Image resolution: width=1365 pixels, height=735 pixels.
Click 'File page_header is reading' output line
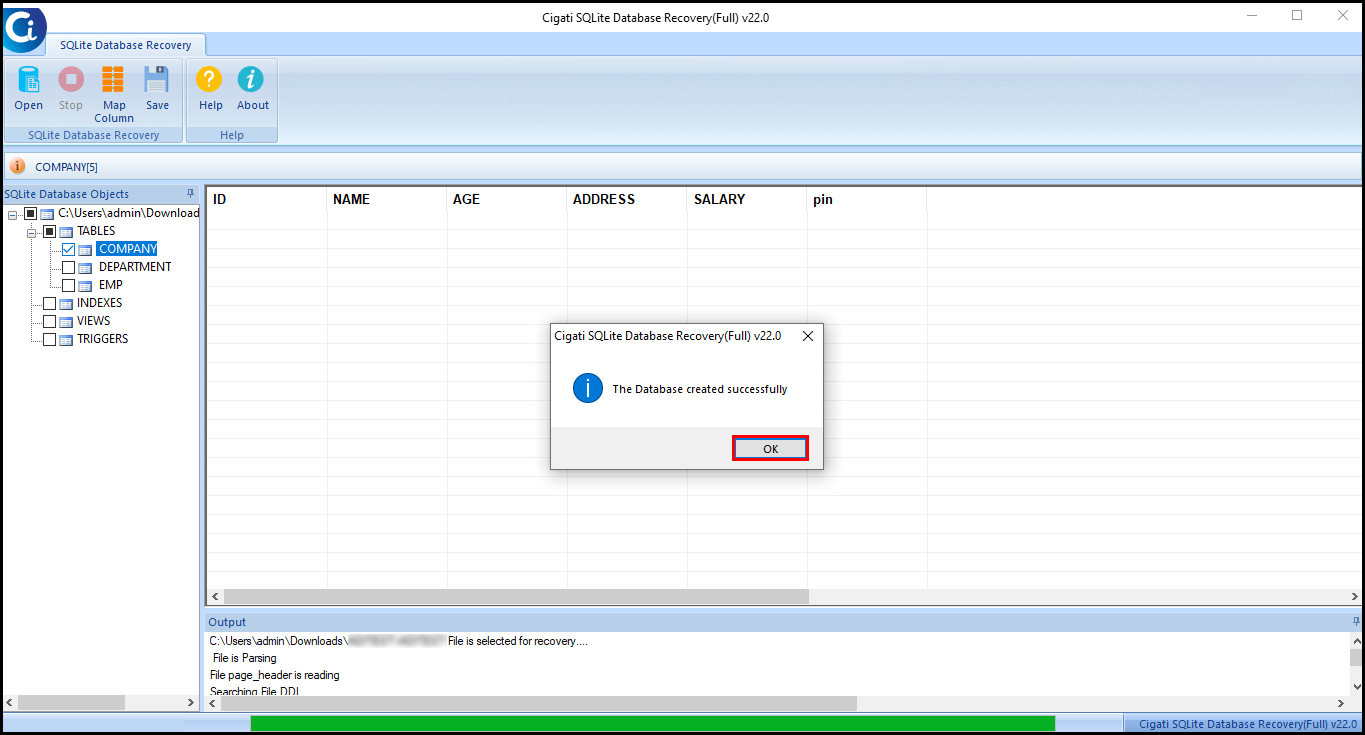point(275,675)
